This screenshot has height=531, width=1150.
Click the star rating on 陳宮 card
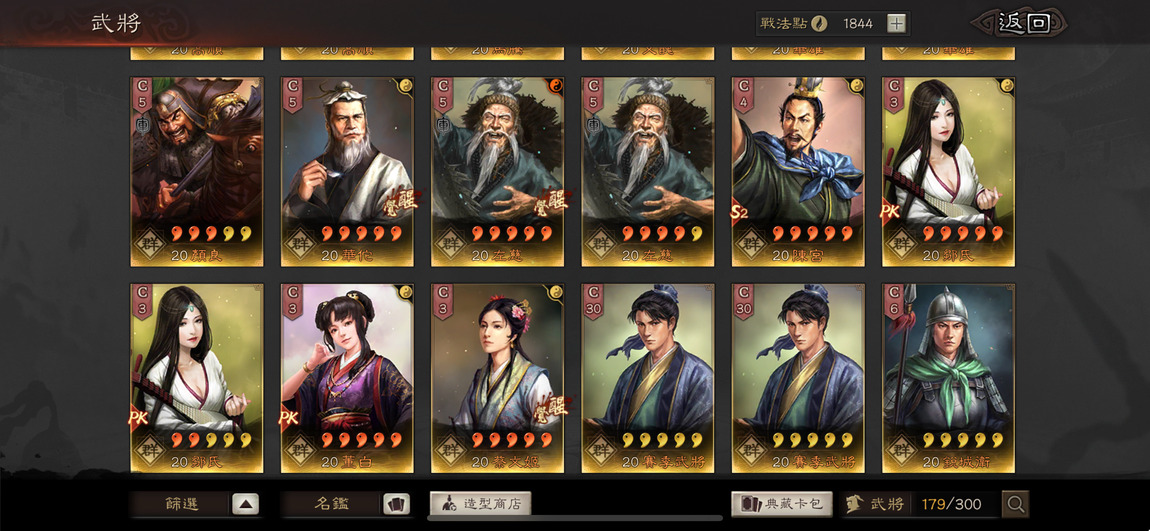pyautogui.click(x=813, y=233)
